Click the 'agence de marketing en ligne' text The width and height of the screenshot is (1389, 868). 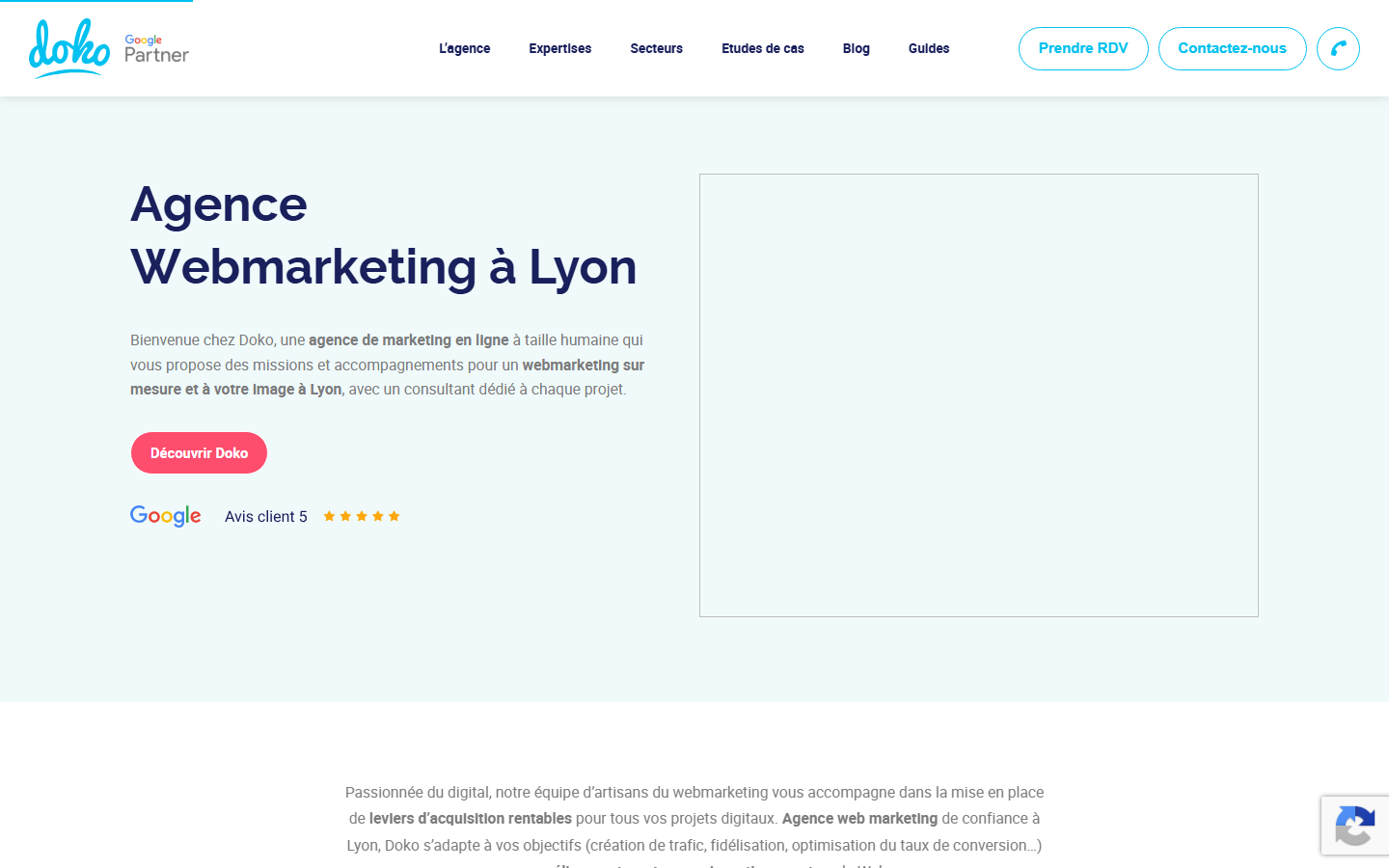click(409, 340)
